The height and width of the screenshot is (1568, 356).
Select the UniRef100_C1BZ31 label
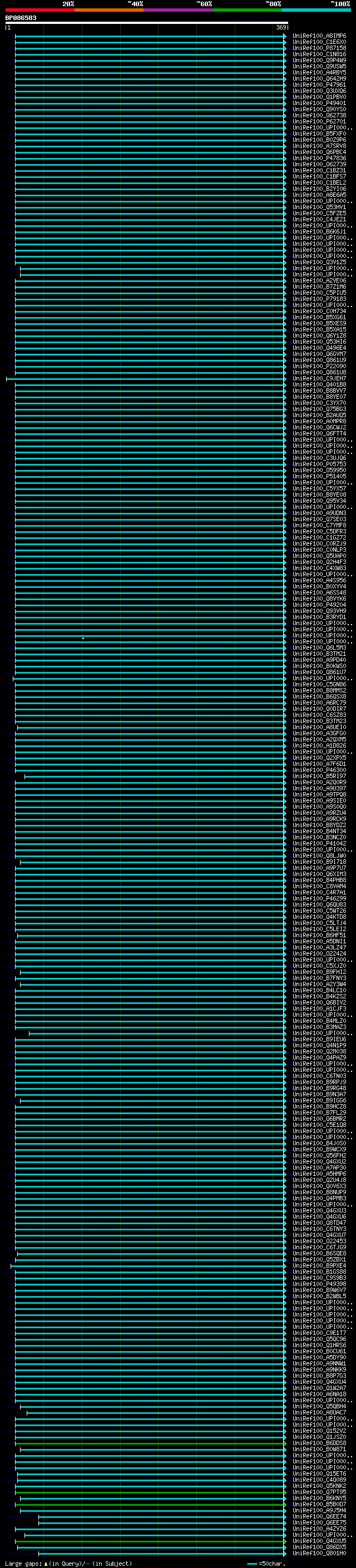[319, 170]
